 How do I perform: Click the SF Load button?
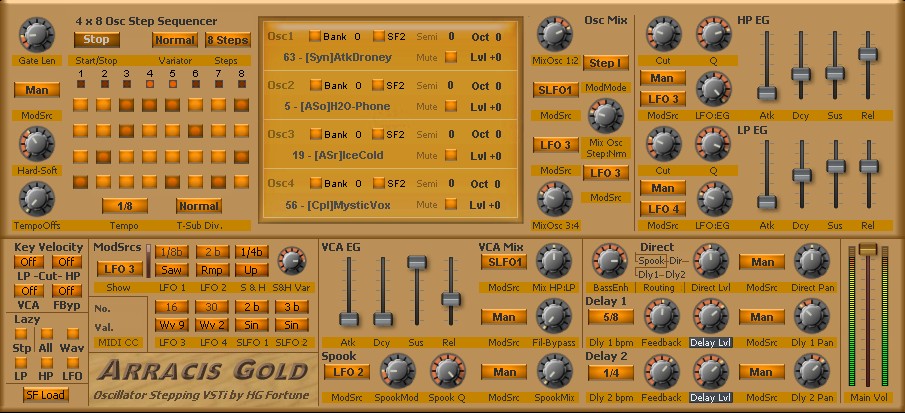point(45,394)
